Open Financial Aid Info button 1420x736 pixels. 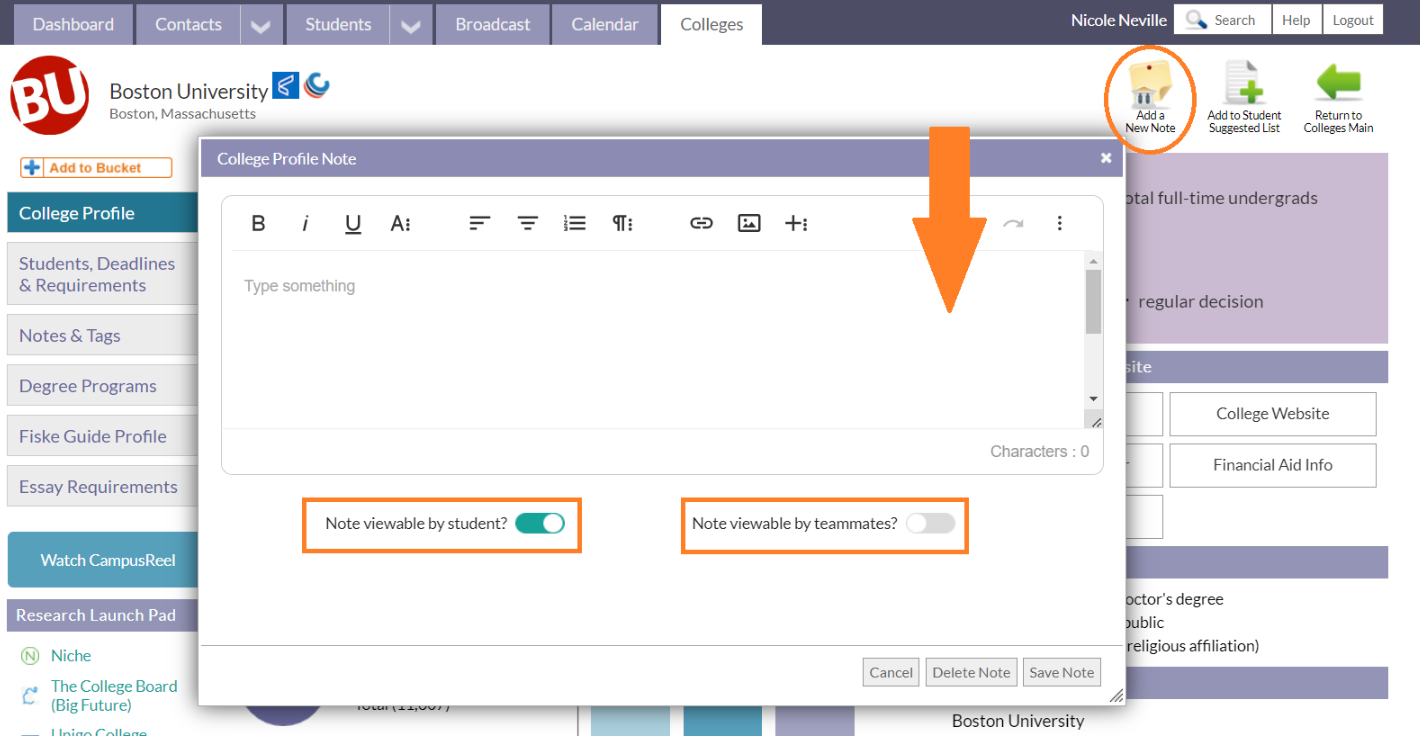click(x=1272, y=465)
